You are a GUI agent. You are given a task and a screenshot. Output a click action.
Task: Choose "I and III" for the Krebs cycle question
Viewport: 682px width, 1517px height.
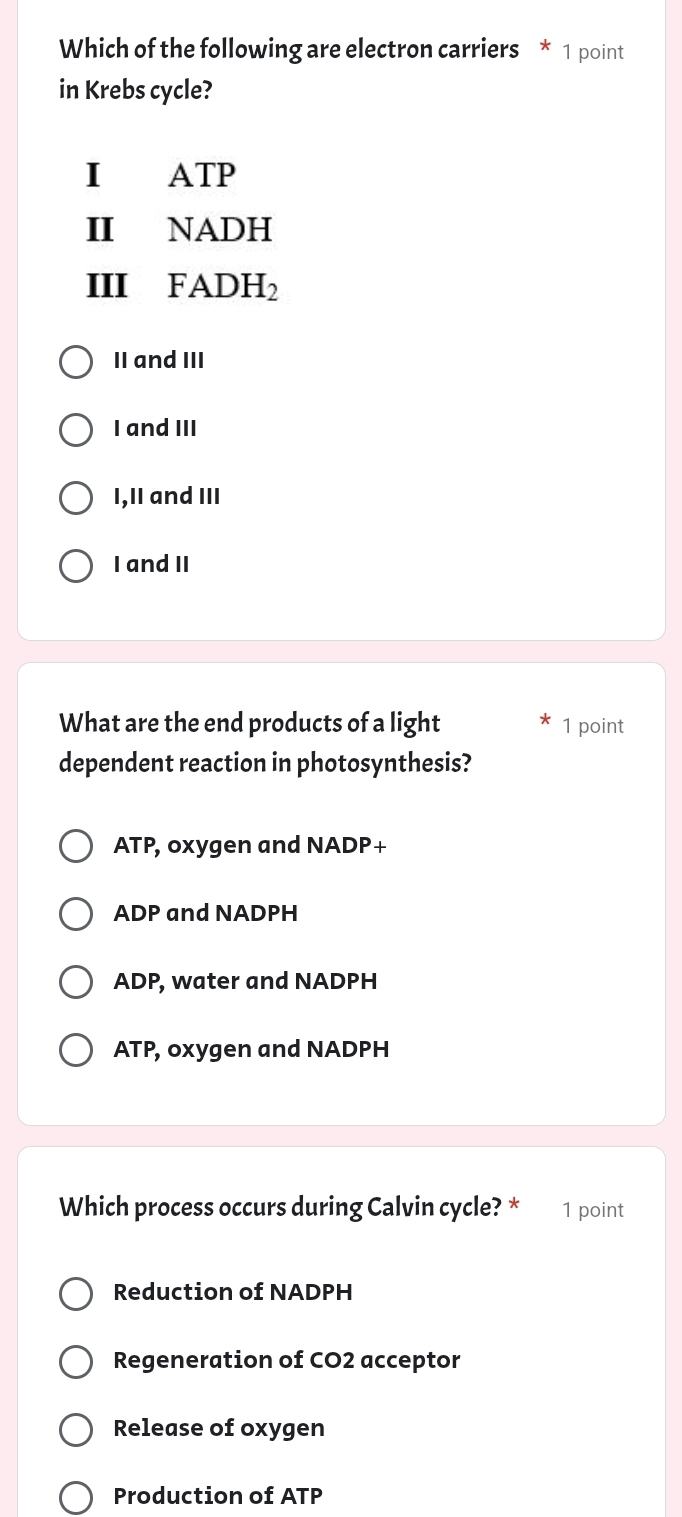(x=76, y=429)
